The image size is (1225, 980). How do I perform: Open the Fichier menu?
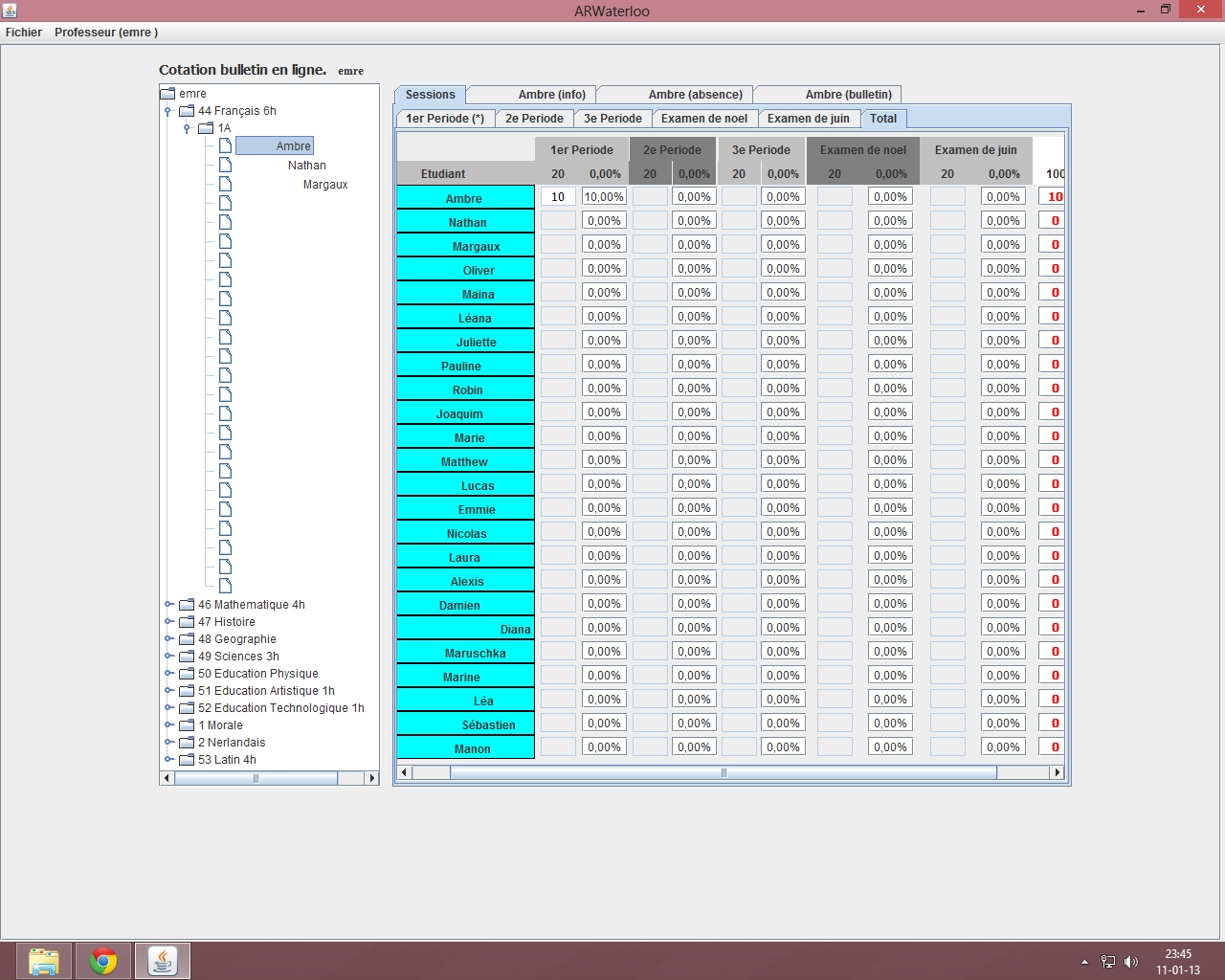[24, 33]
